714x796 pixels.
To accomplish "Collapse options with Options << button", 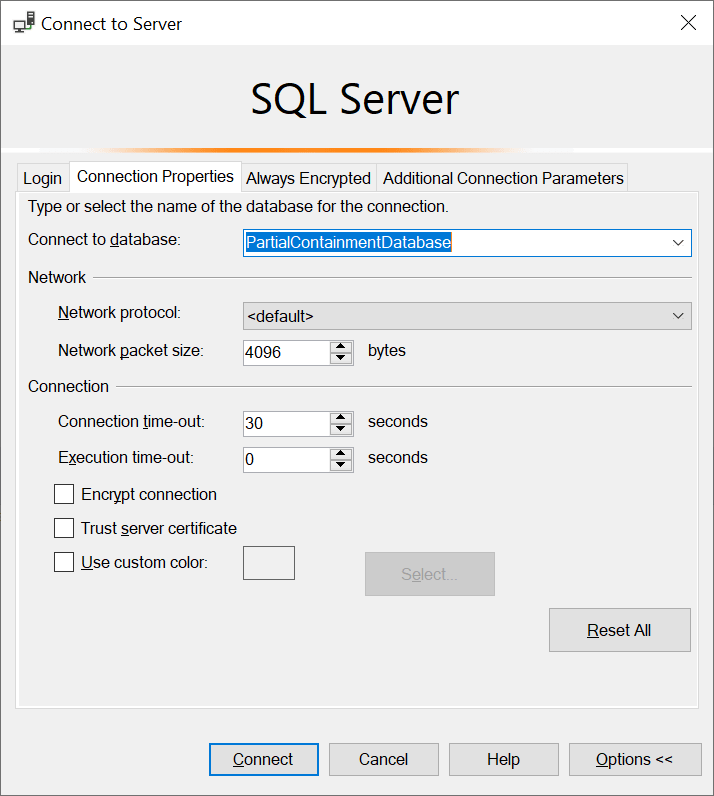I will tap(635, 759).
